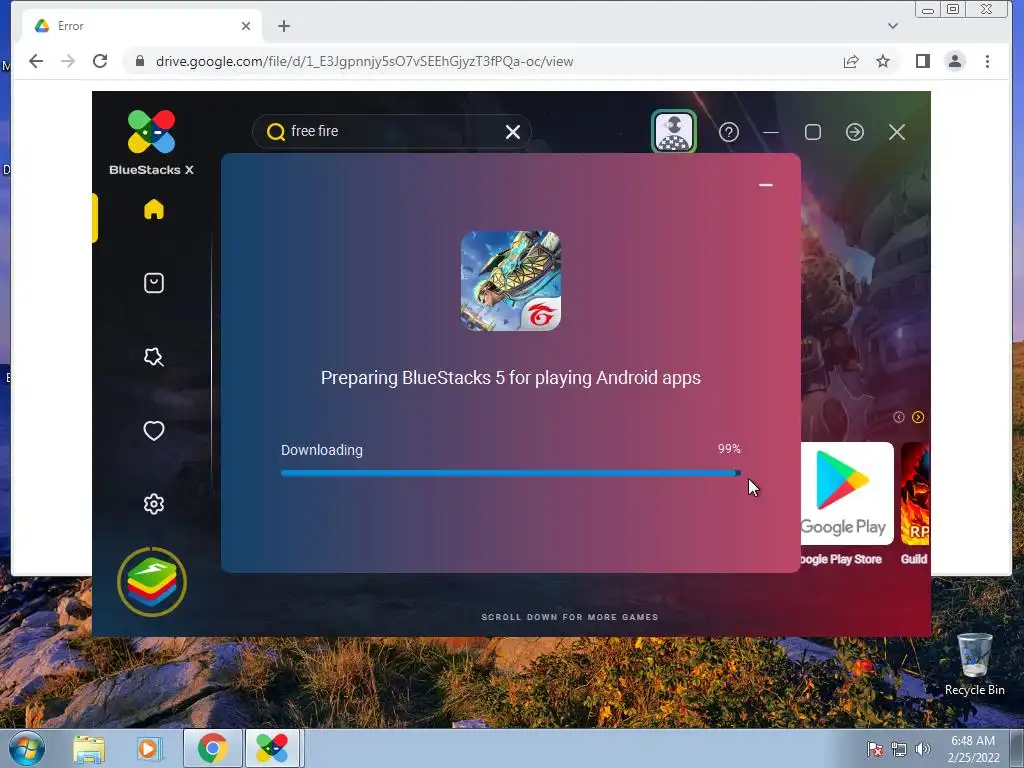Click the search magnifier icon

pos(276,132)
